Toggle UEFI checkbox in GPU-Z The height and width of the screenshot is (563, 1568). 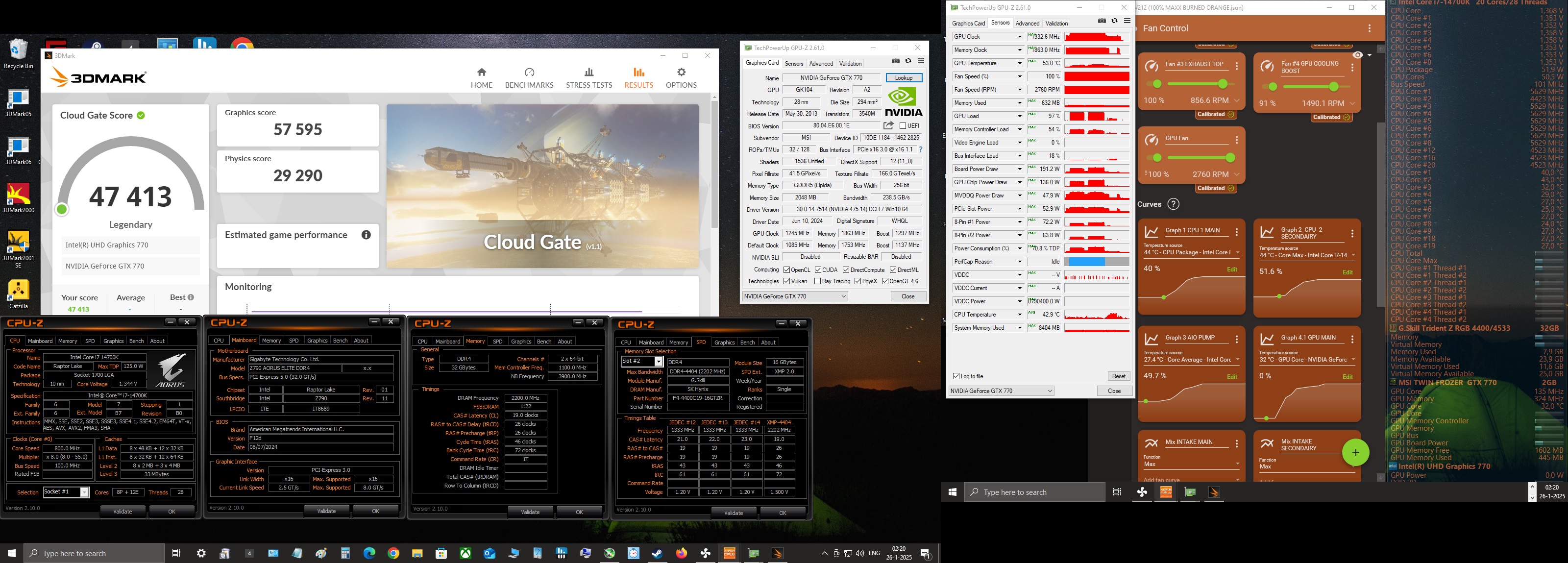pyautogui.click(x=903, y=126)
